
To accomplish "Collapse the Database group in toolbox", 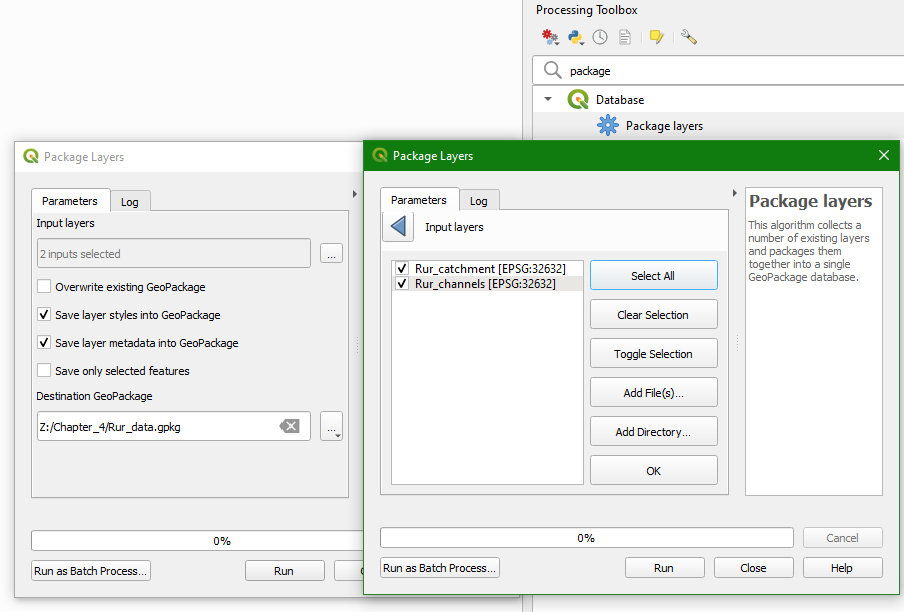I will click(548, 99).
